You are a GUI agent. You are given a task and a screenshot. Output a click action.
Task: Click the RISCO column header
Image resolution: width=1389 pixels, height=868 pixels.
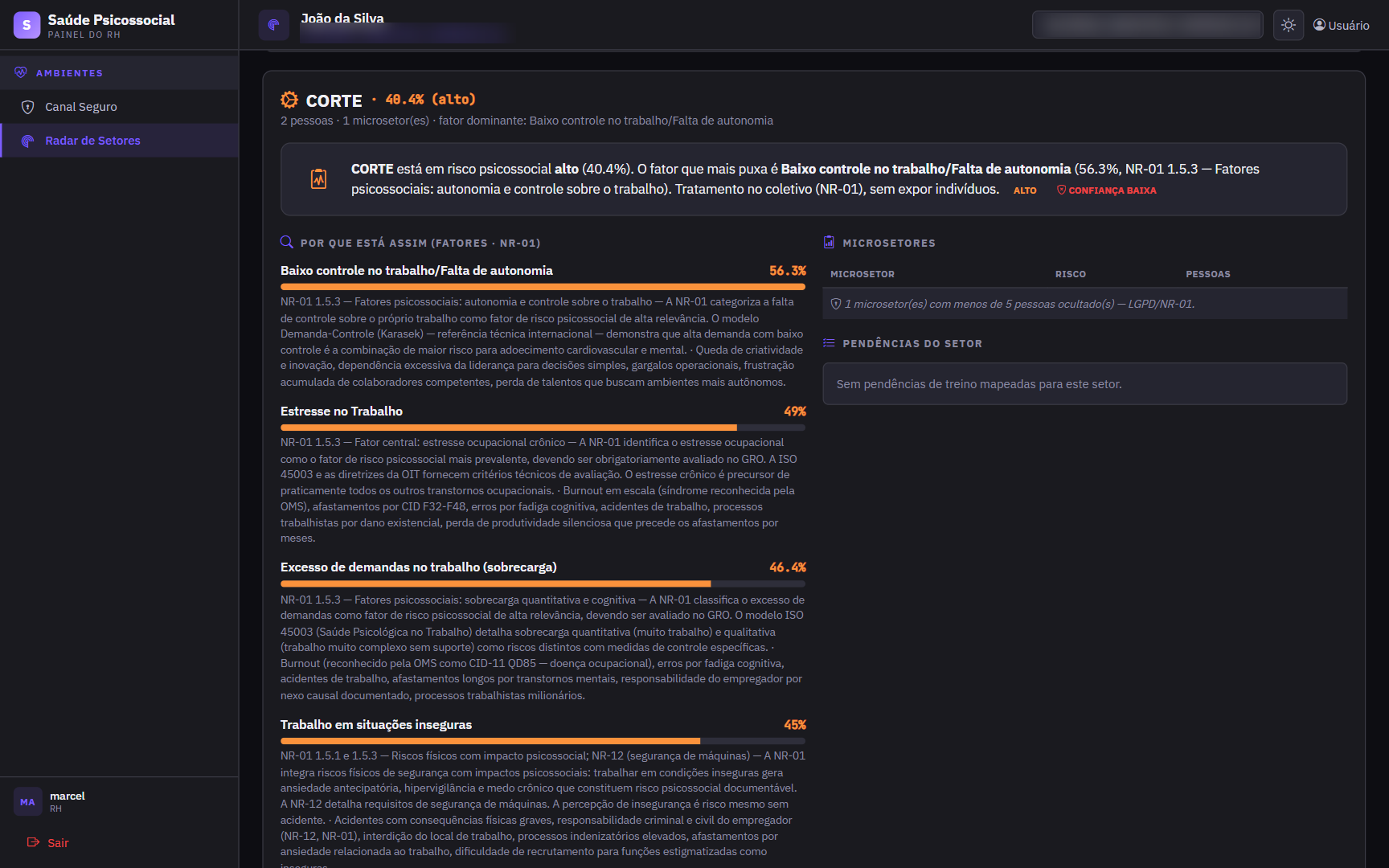click(x=1070, y=274)
